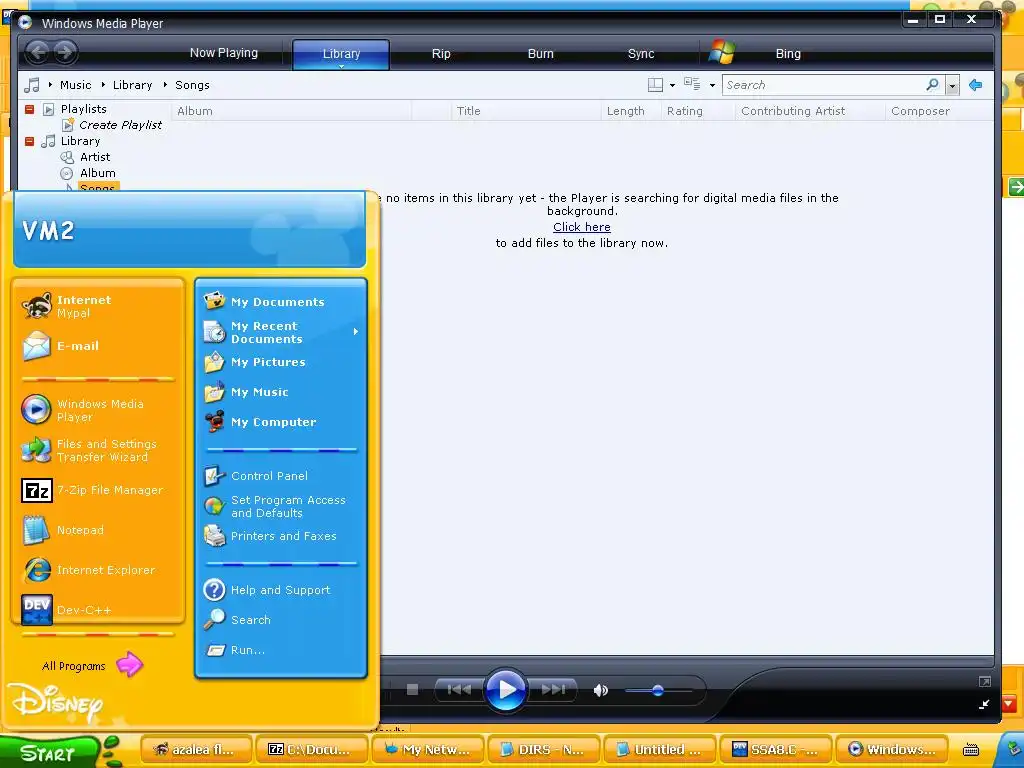Screen dimensions: 1024x768
Task: Open All Programs menu
Action: coord(91,665)
